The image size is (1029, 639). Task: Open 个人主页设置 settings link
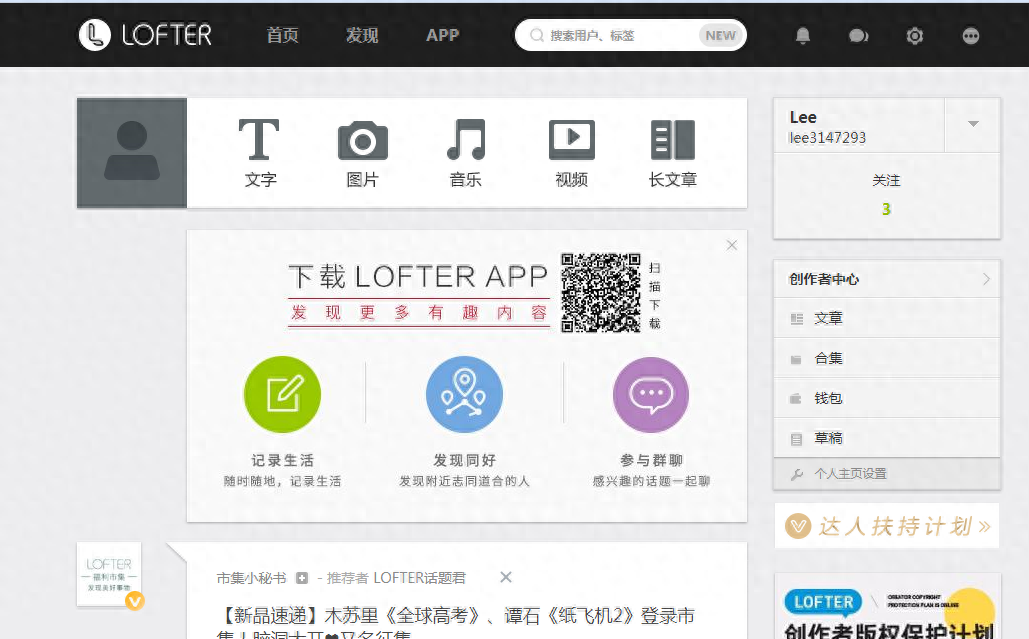[850, 474]
